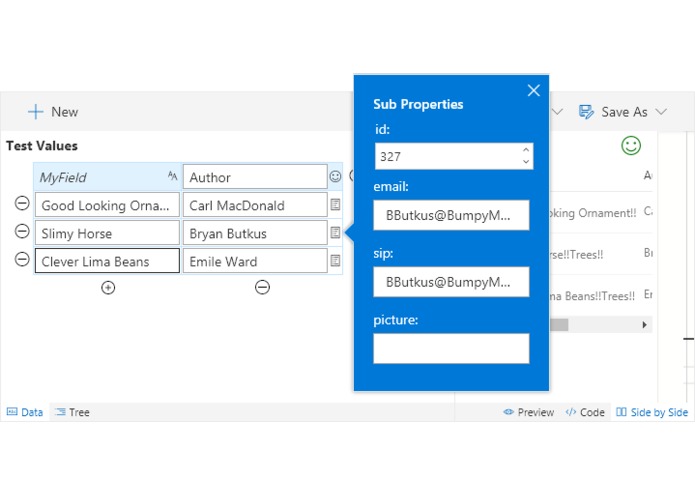Remove the Slimy Horse row
695x494 pixels.
point(22,231)
